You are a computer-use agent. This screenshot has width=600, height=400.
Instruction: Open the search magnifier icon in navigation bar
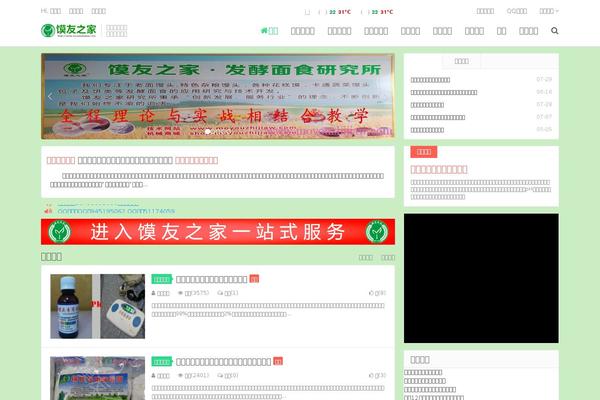click(554, 31)
